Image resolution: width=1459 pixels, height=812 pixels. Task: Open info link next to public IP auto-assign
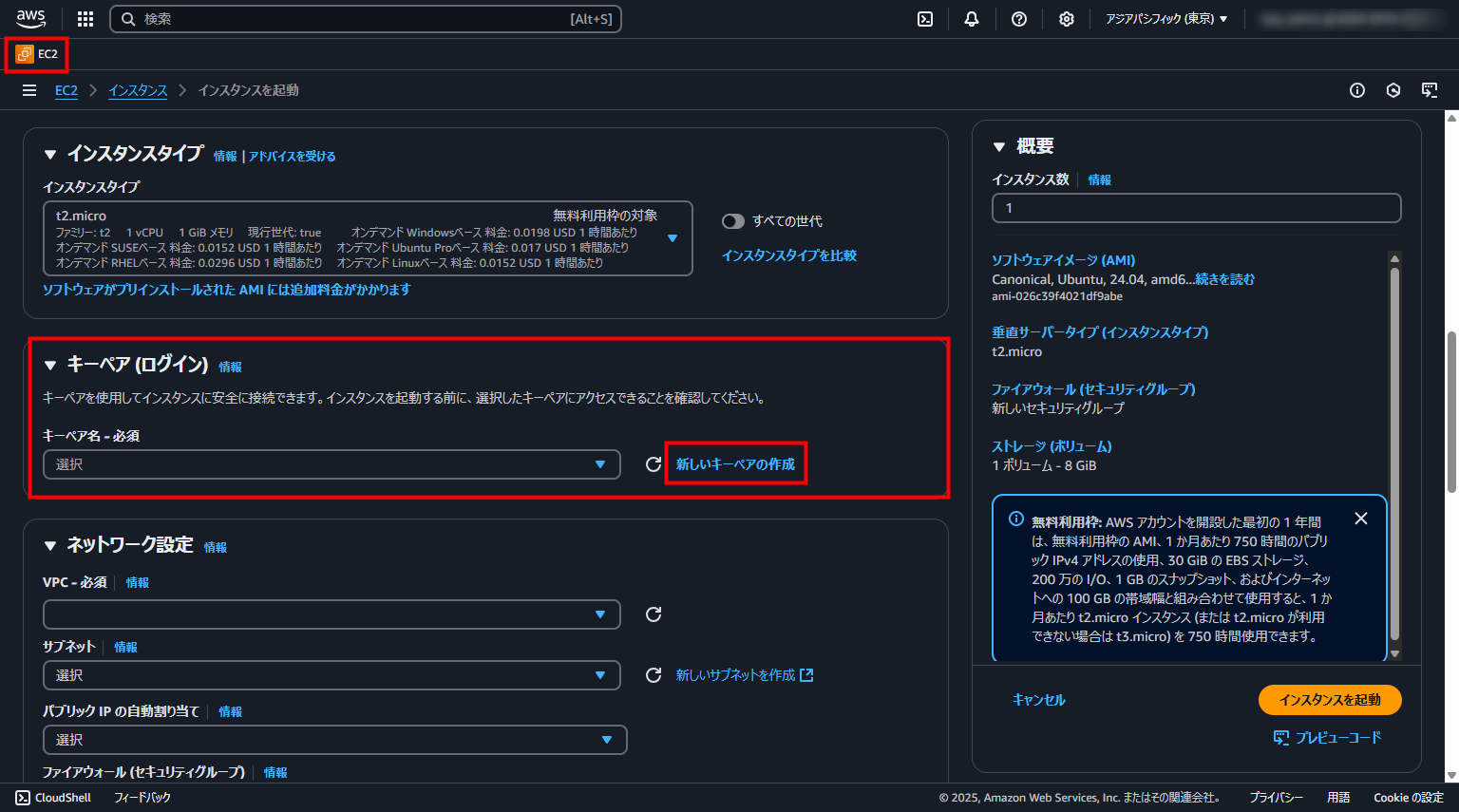coord(230,711)
